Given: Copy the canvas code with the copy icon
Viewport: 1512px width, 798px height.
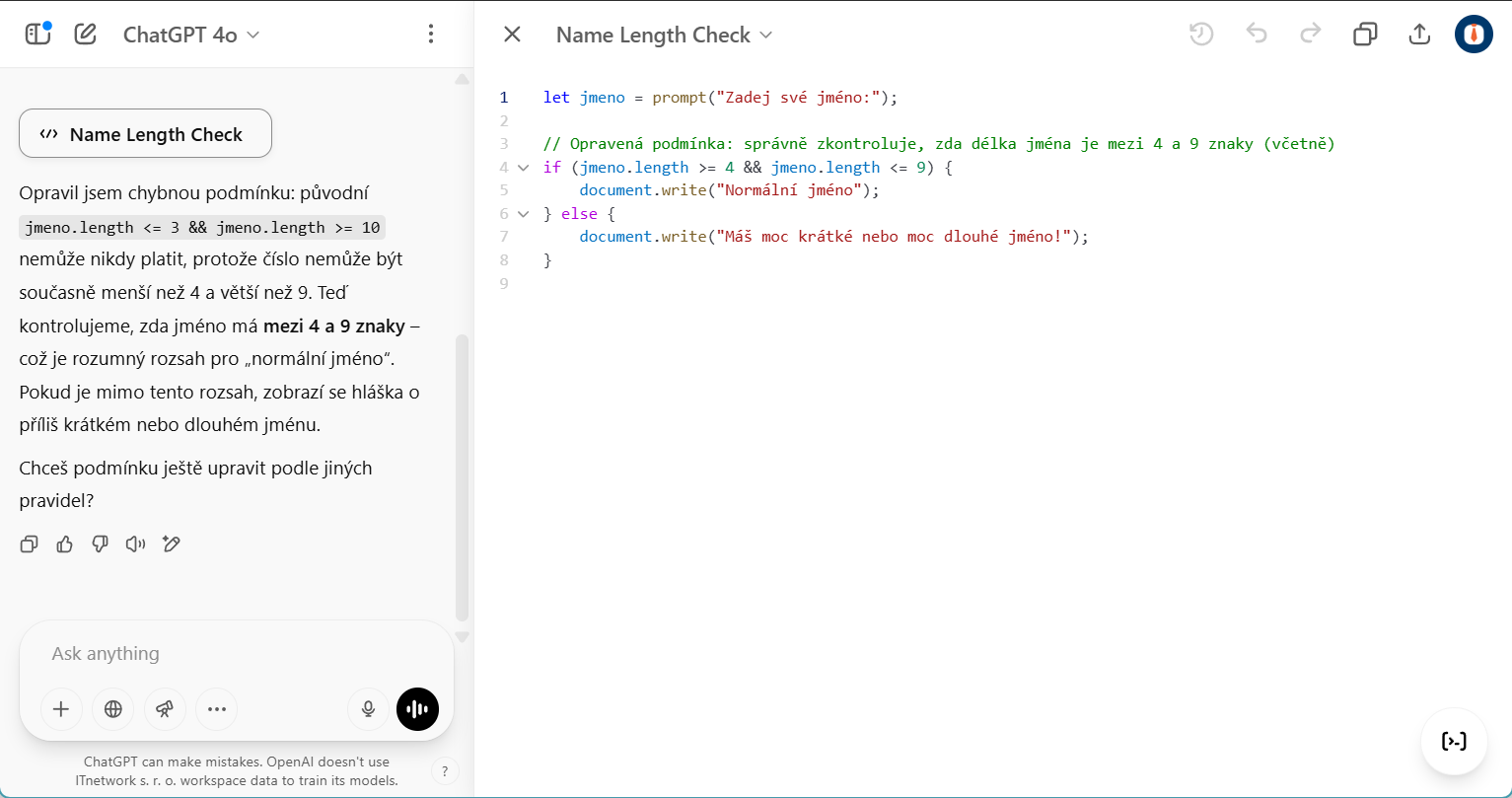Looking at the screenshot, I should (x=1364, y=35).
